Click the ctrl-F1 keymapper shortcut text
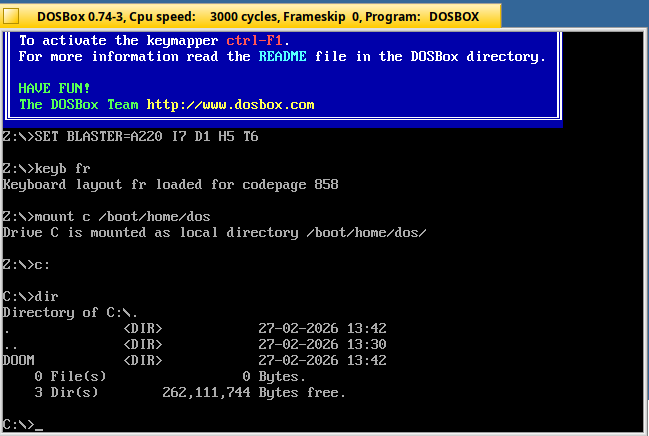Image resolution: width=649 pixels, height=436 pixels. point(258,40)
